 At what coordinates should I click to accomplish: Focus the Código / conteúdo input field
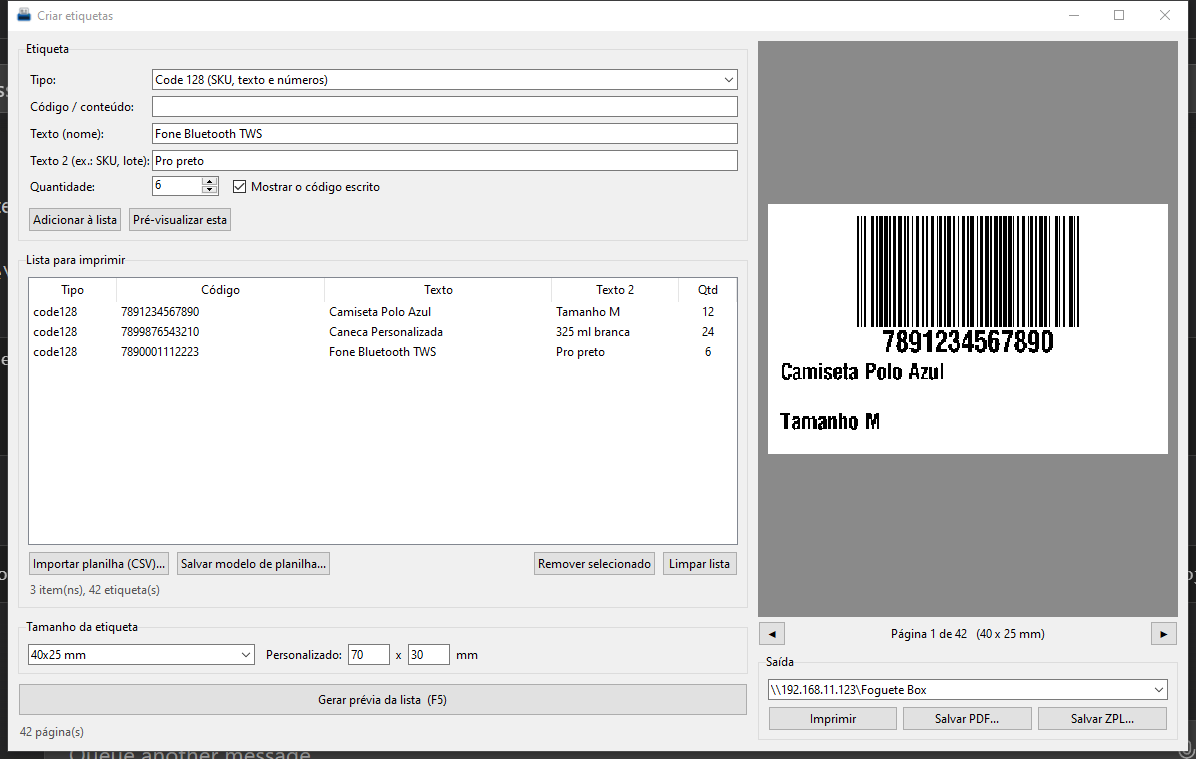[x=445, y=107]
